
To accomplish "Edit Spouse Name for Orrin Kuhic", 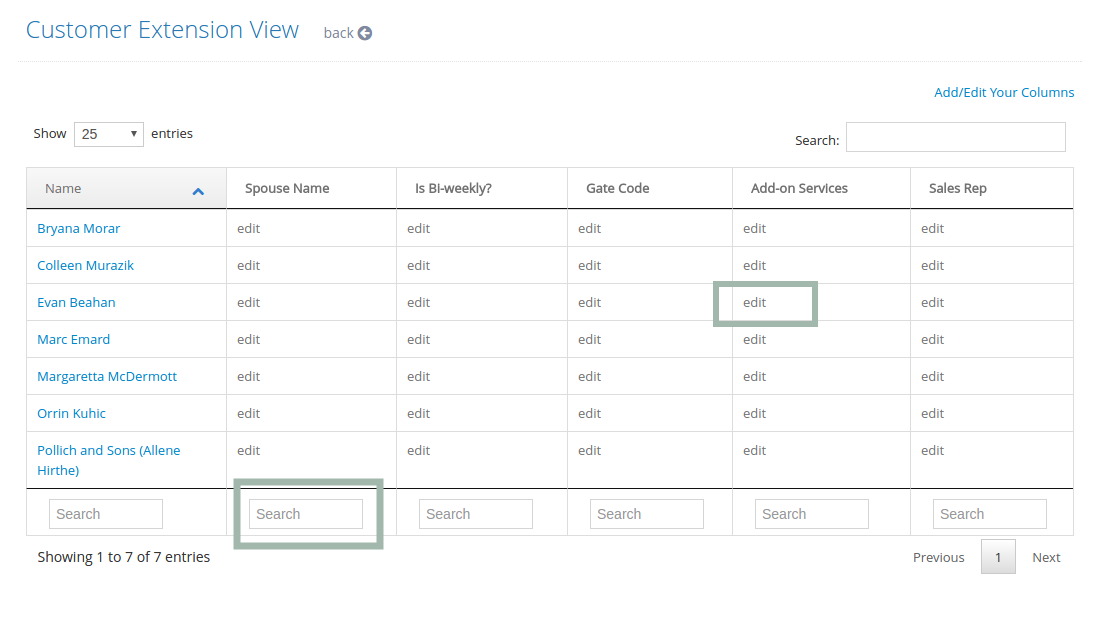I will (248, 414).
